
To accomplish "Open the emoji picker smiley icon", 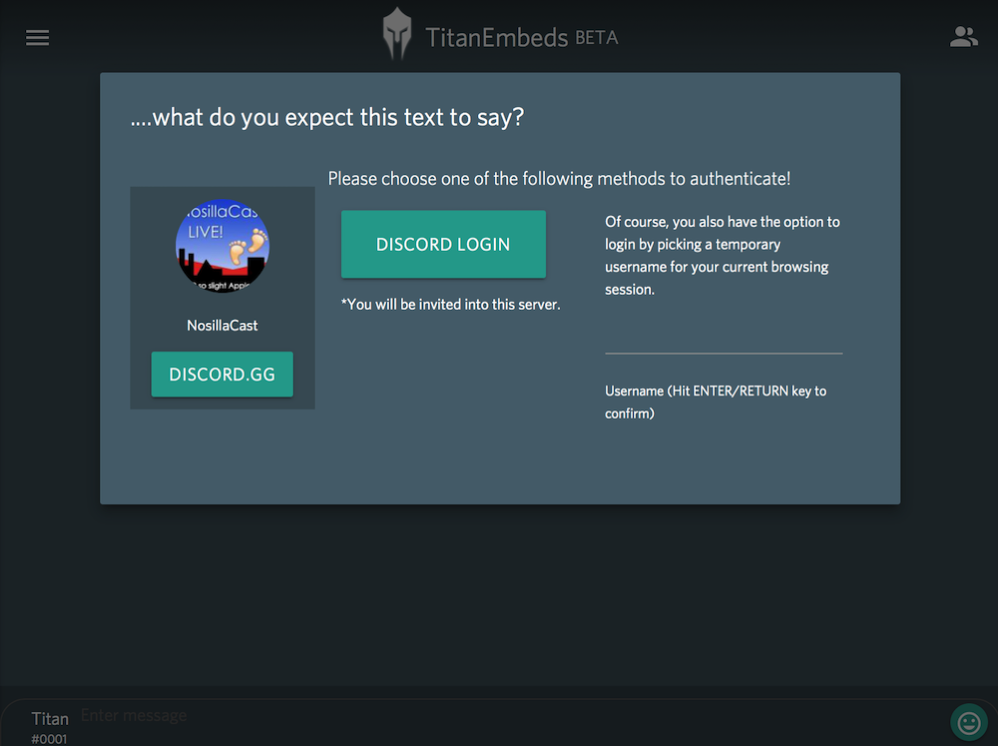I will 967,721.
